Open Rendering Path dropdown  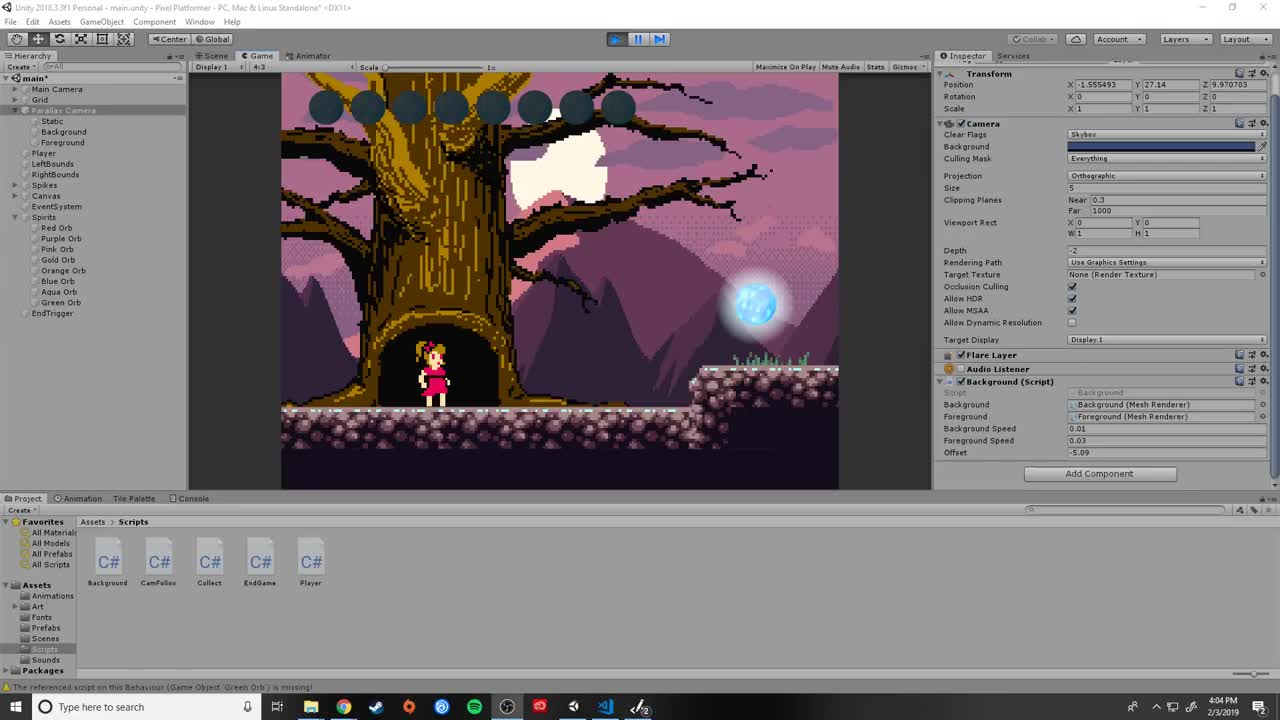(x=1167, y=262)
